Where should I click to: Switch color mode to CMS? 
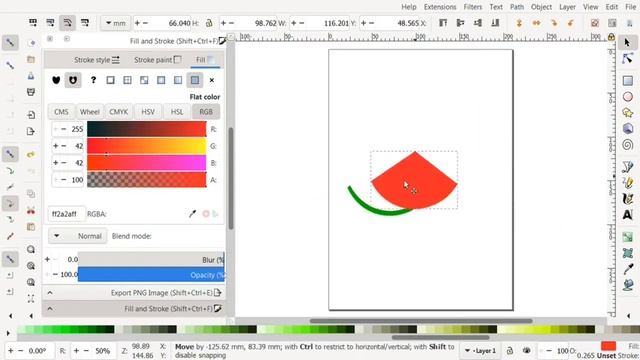(61, 111)
